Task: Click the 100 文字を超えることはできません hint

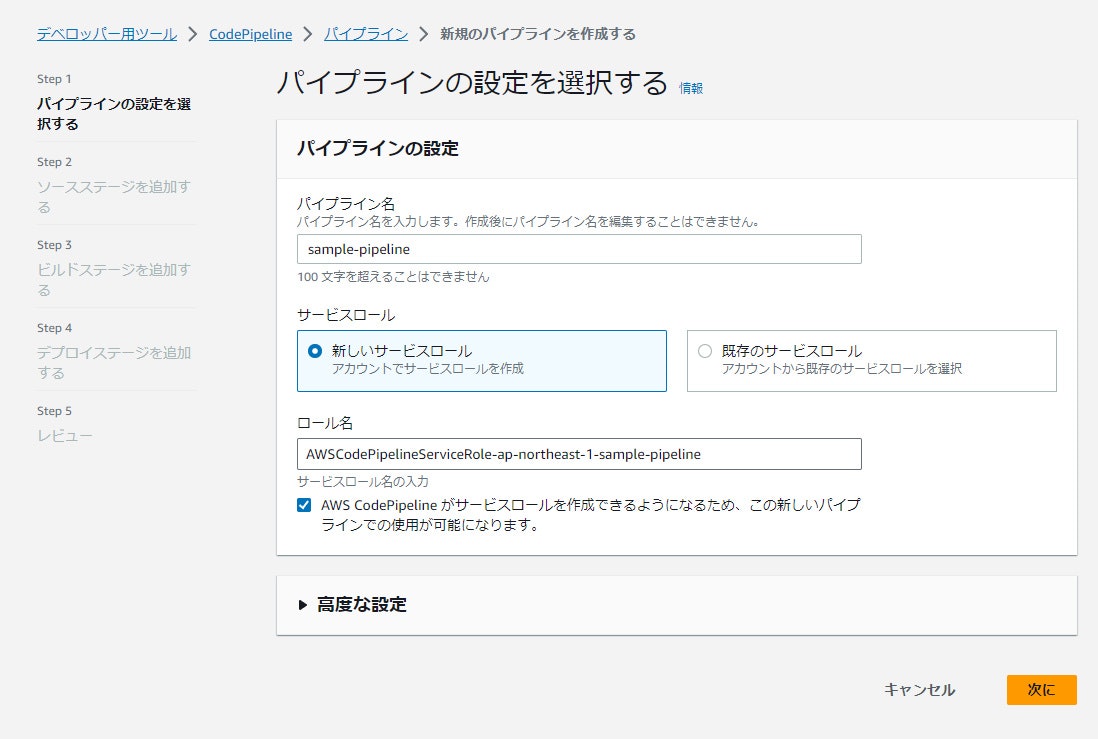Action: coord(393,277)
